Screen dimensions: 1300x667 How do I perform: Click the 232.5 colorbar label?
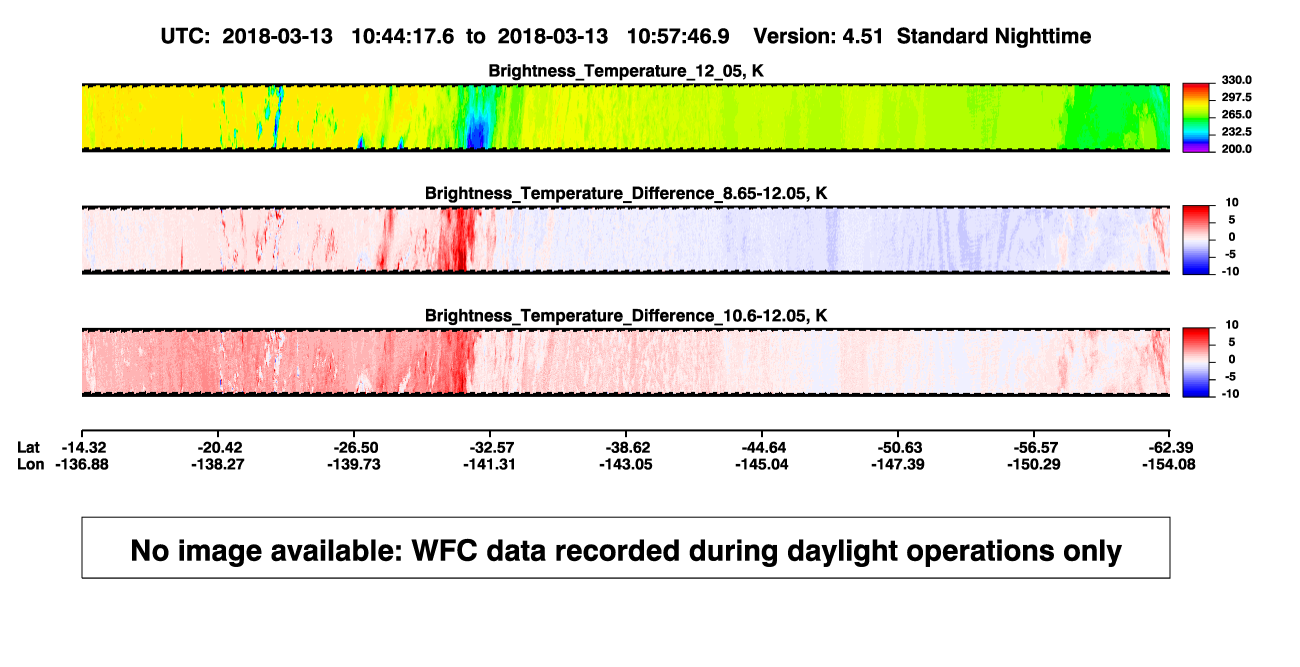coord(1235,132)
